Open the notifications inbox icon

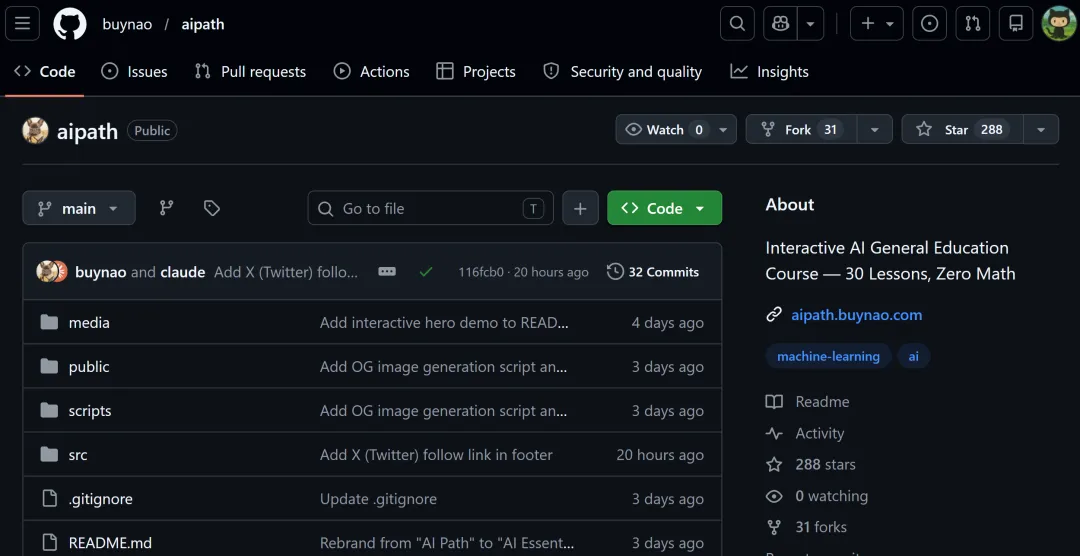(1016, 24)
